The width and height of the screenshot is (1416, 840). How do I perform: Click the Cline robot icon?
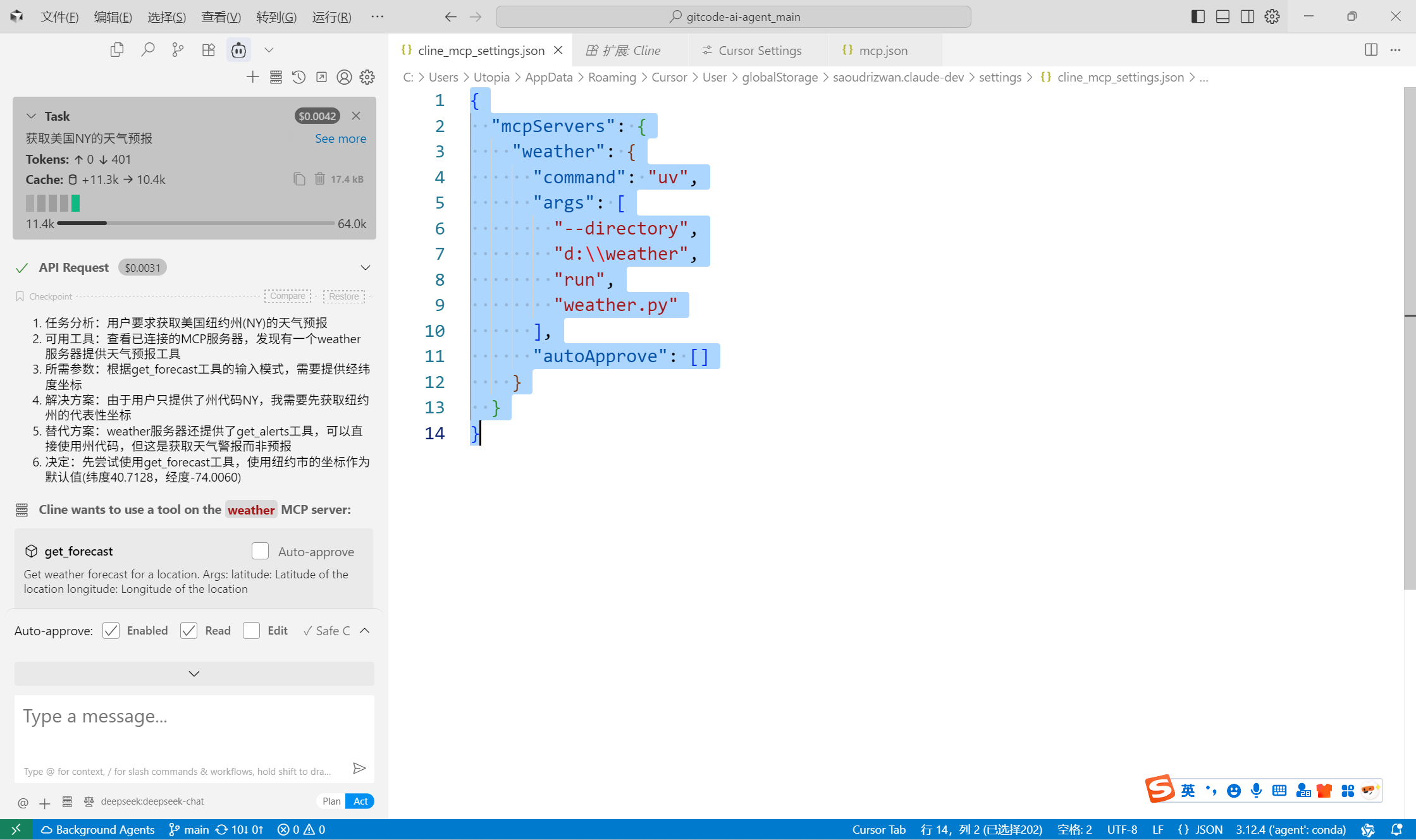[x=238, y=50]
